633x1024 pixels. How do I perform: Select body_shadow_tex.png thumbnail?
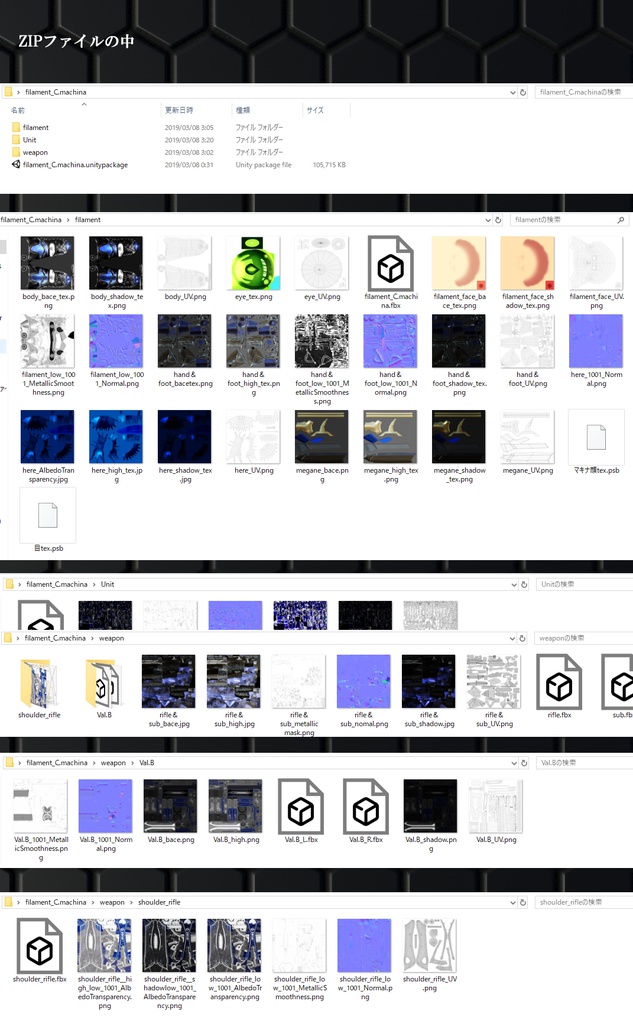point(116,272)
